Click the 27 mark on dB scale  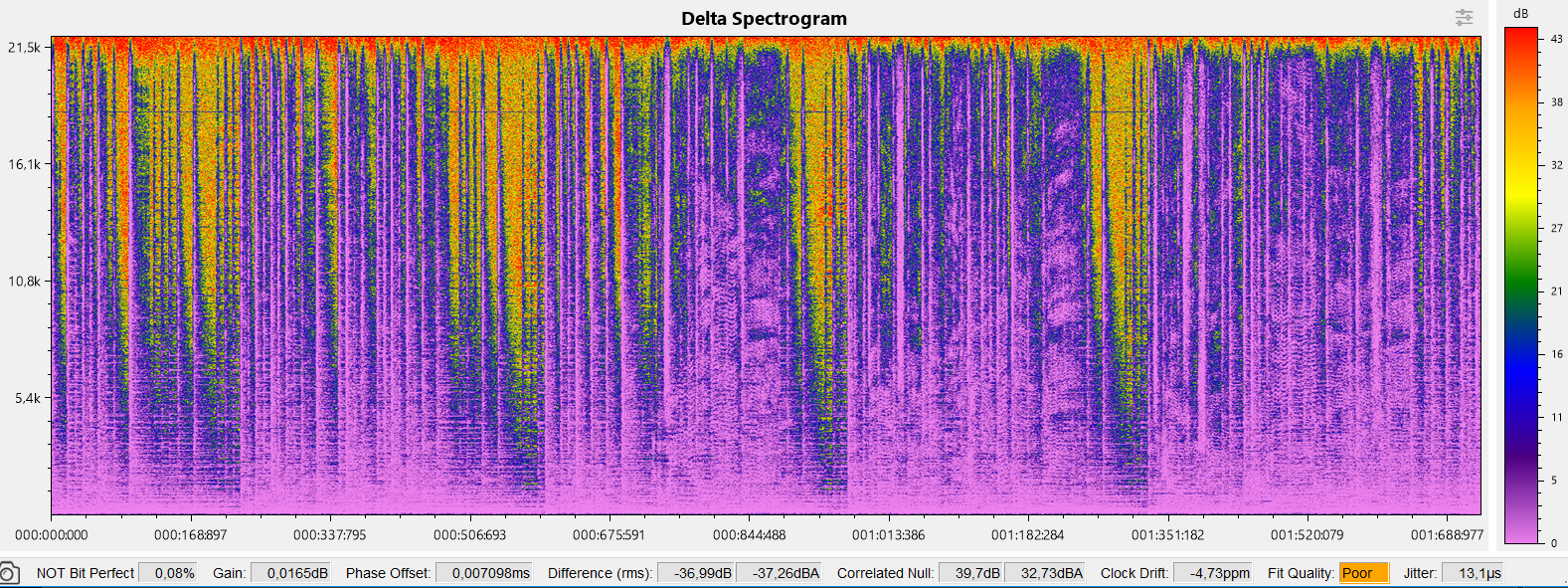(x=1557, y=228)
